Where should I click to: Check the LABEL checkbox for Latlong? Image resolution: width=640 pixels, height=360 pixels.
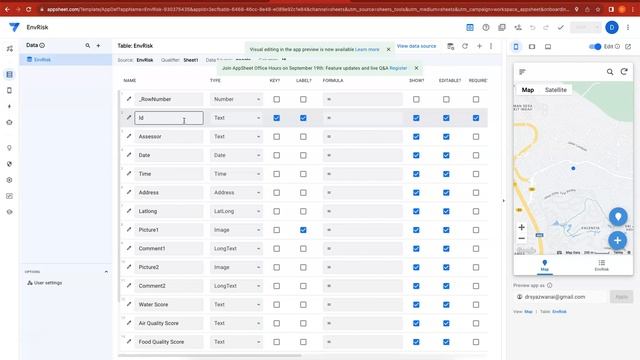click(x=303, y=211)
